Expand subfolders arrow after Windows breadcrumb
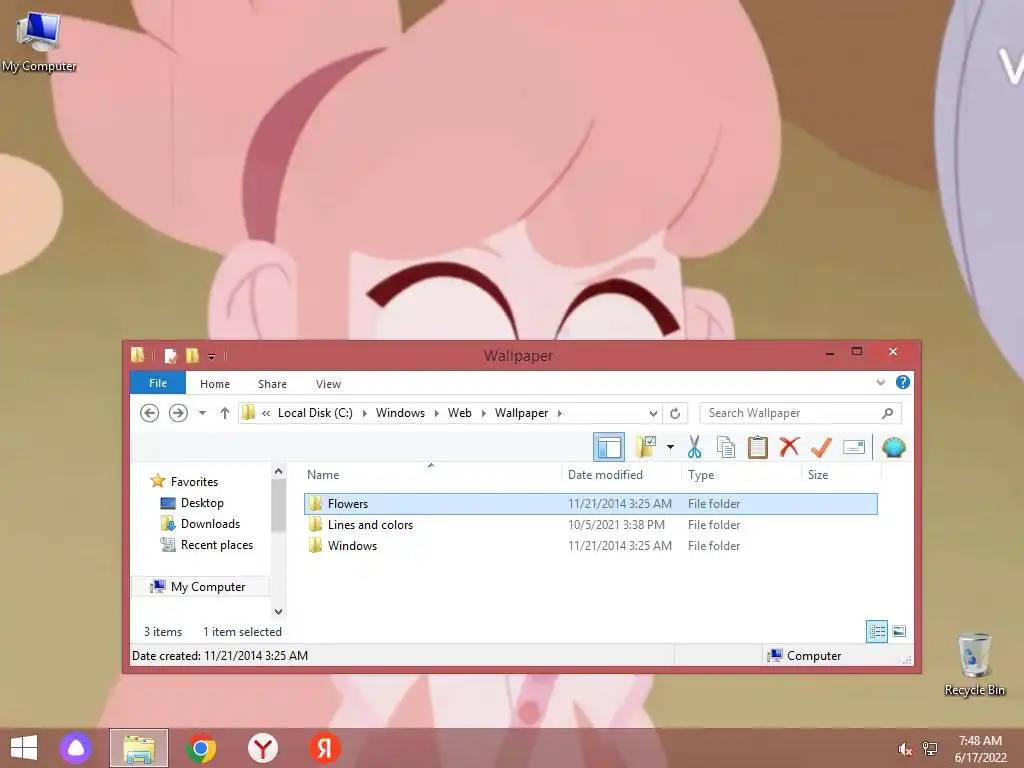 [436, 413]
